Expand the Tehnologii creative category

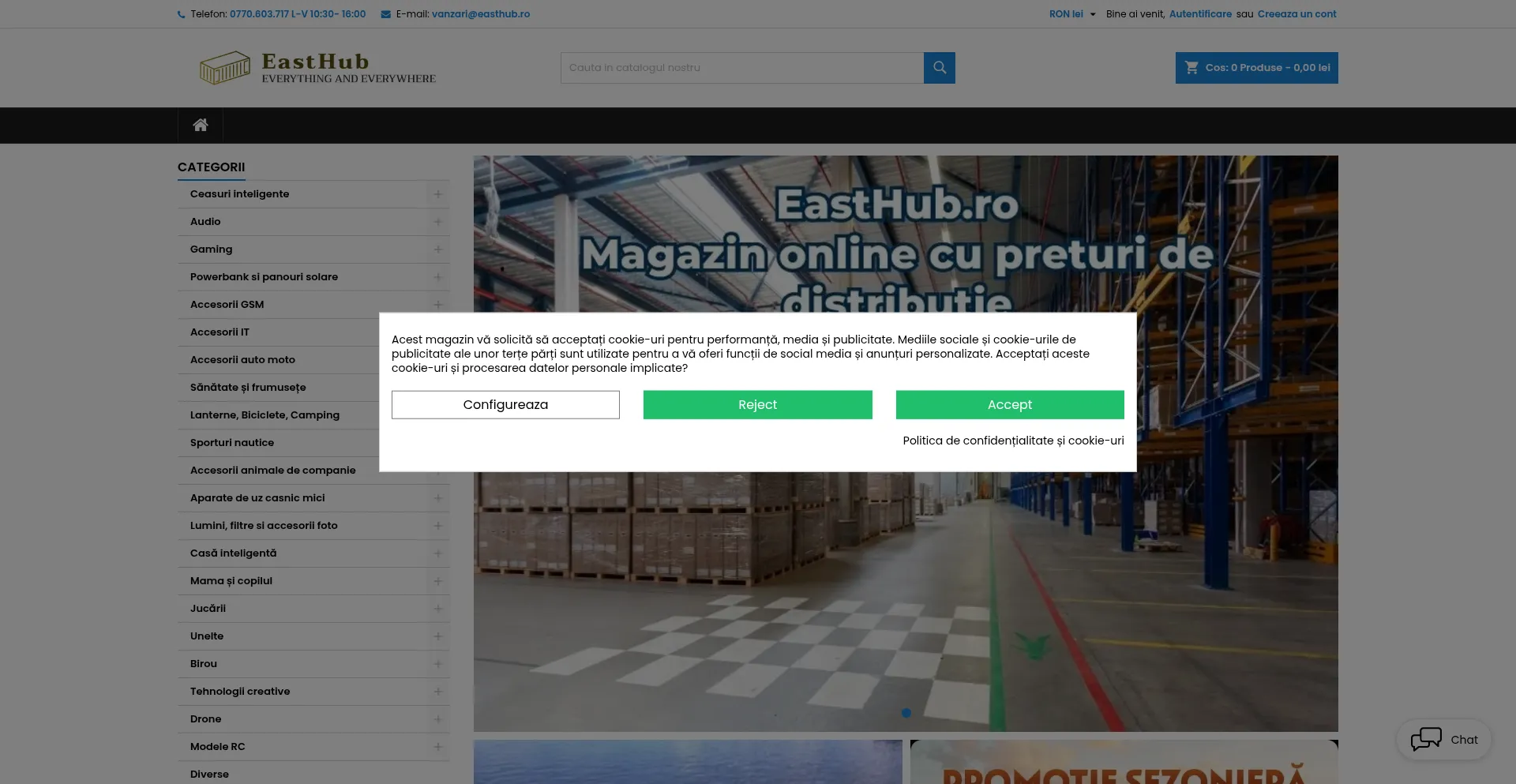(437, 692)
